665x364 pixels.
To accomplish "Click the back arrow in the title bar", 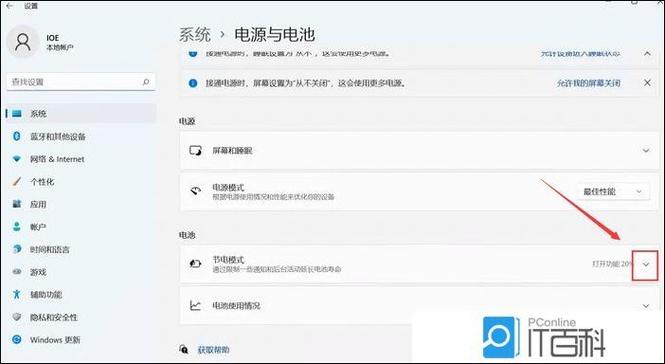I will click(9, 6).
